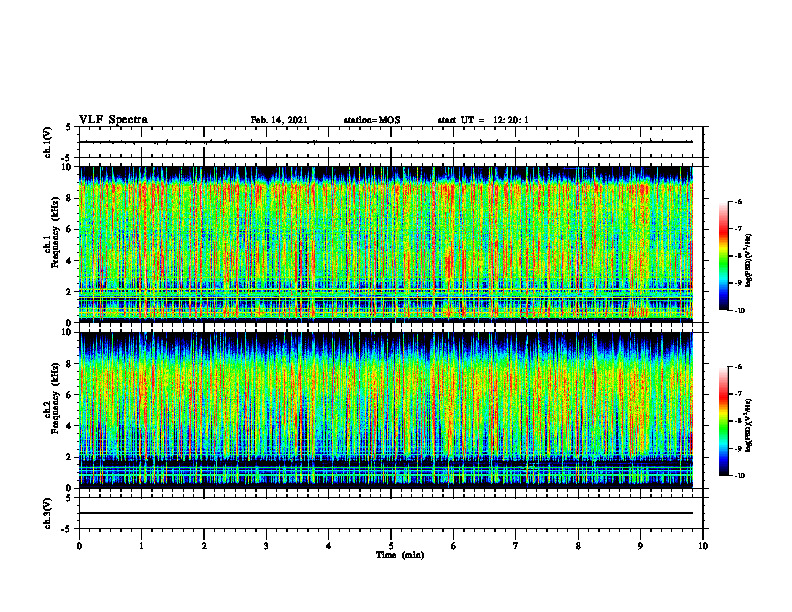The height and width of the screenshot is (612, 792).
Task: Click inside the ch.2 spectrogram panel
Action: pyautogui.click(x=386, y=410)
